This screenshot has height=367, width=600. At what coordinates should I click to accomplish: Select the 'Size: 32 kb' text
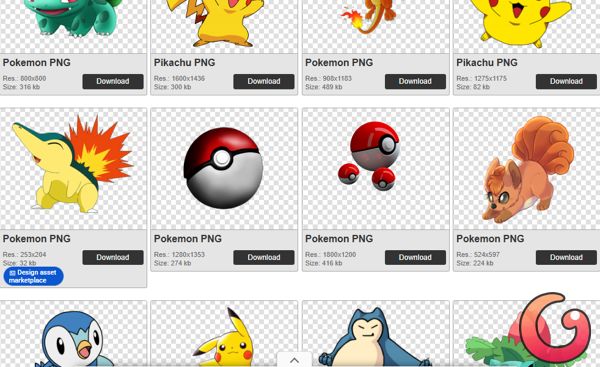(20, 263)
